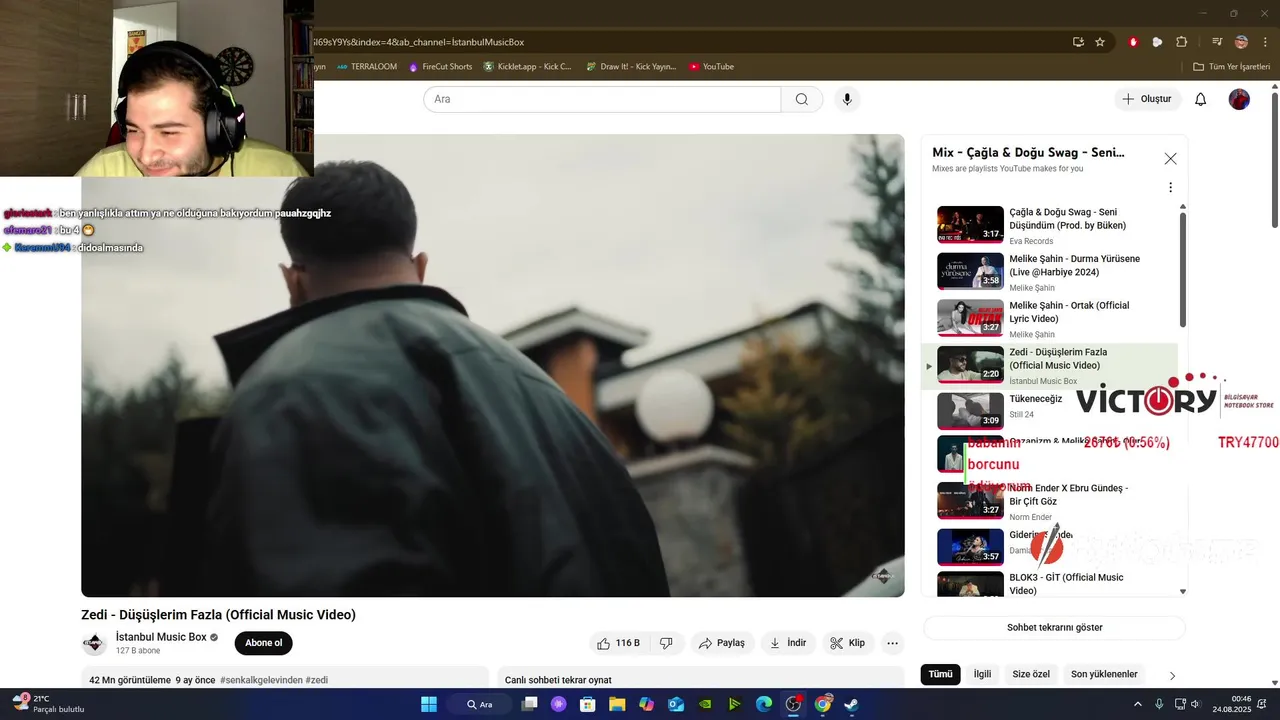
Task: Open Outlook from the taskbar
Action: click(x=676, y=704)
